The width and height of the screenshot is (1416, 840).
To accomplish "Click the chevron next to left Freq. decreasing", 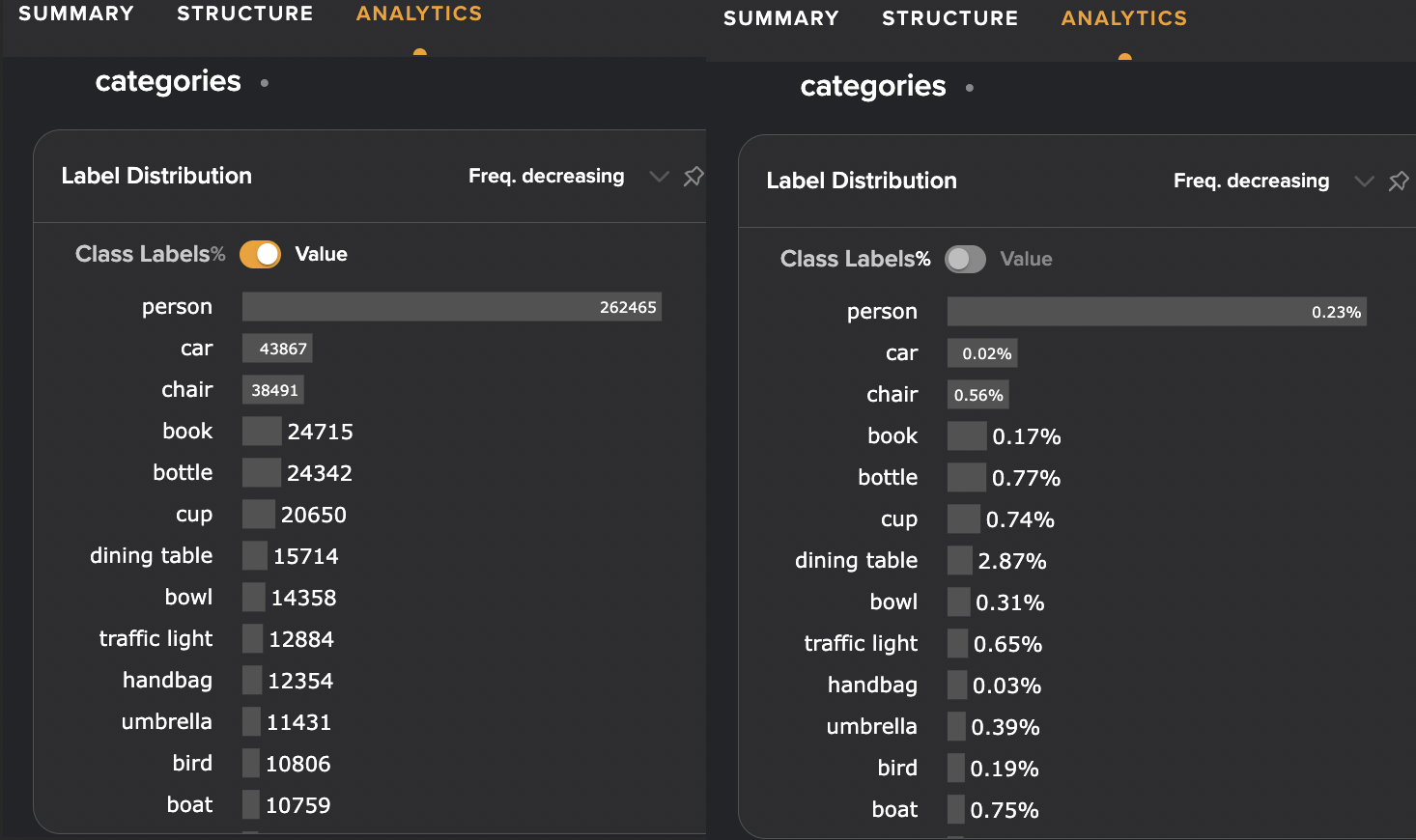I will coord(660,177).
